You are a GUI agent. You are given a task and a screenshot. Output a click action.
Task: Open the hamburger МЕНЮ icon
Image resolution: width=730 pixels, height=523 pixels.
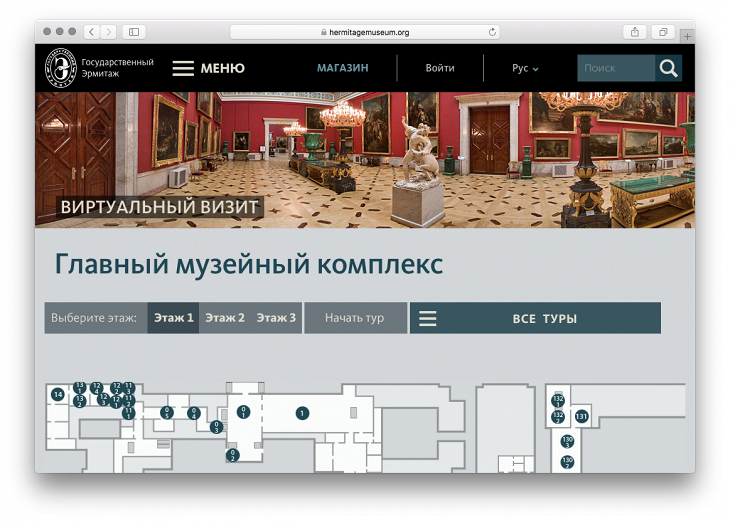click(183, 68)
